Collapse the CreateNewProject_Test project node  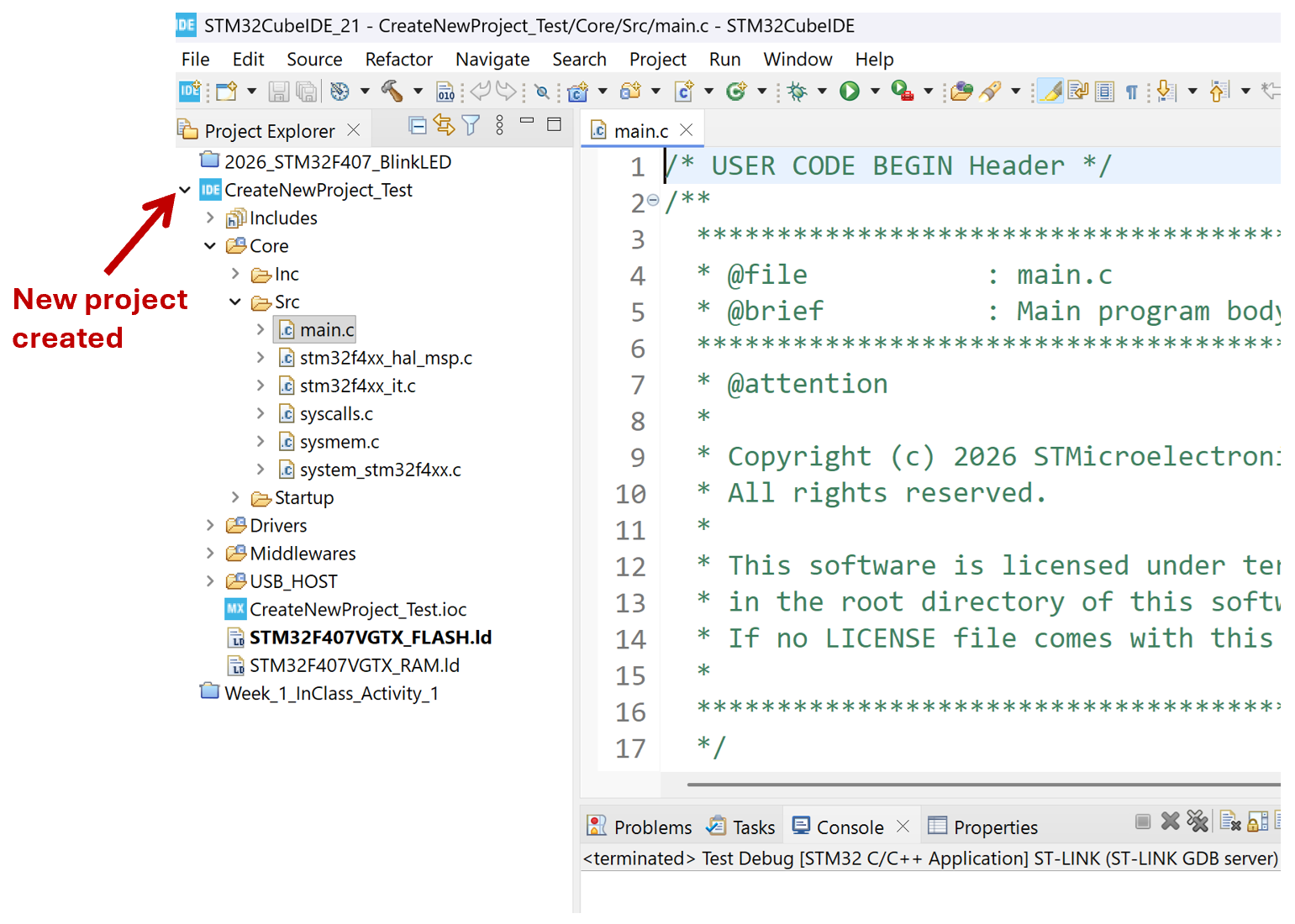click(x=185, y=190)
